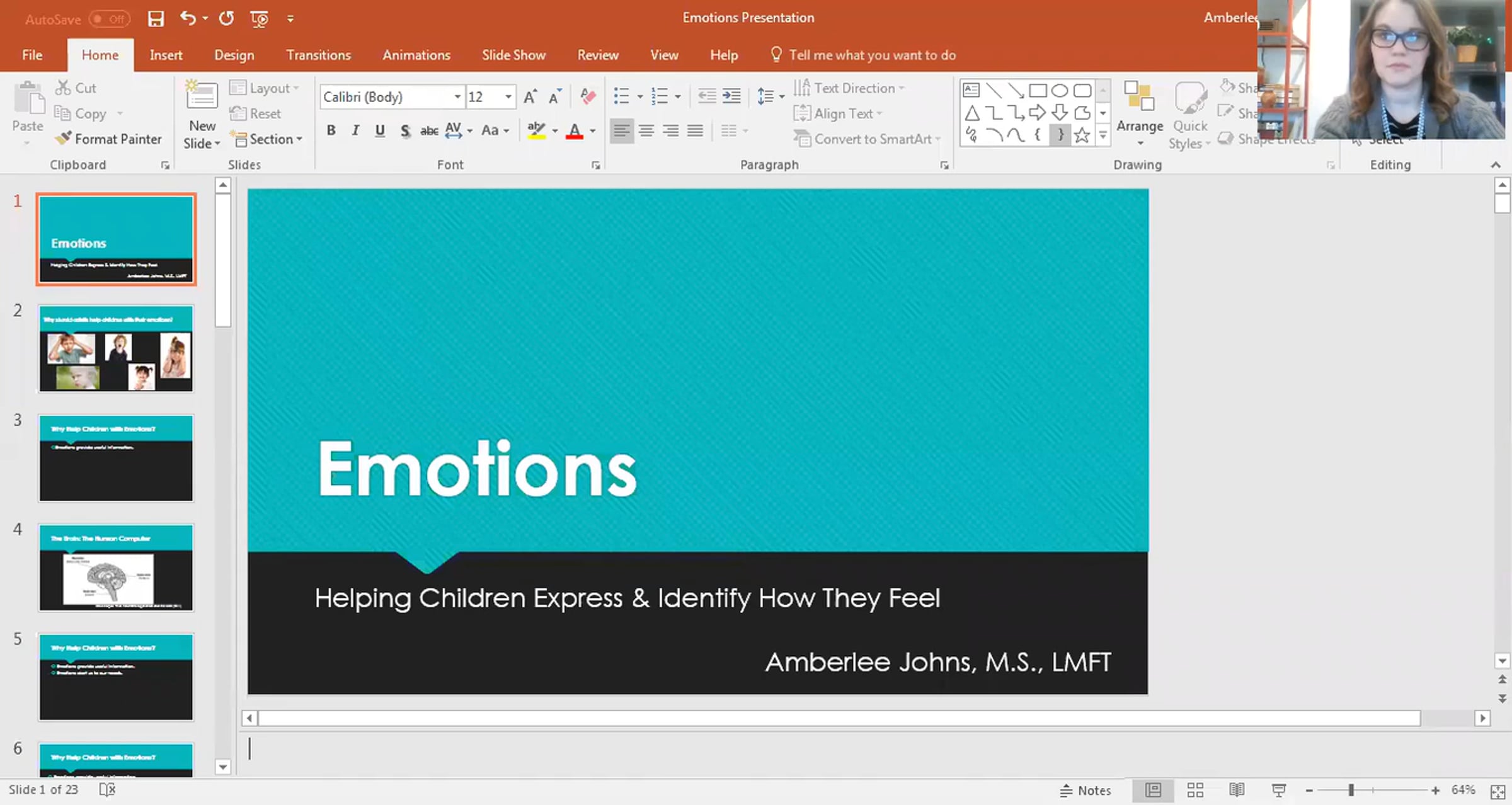Viewport: 1512px width, 805px height.
Task: Click the Undo arrow icon
Action: (188, 18)
